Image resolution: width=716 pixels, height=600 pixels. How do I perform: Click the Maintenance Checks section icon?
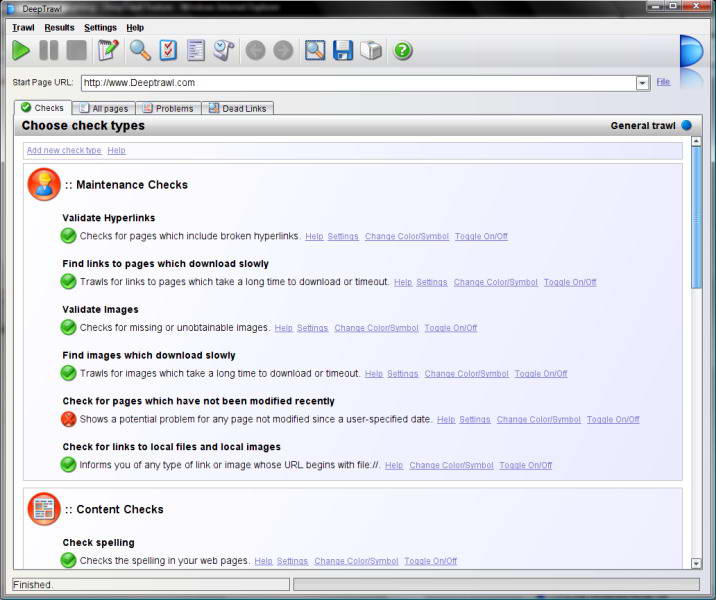(x=44, y=184)
